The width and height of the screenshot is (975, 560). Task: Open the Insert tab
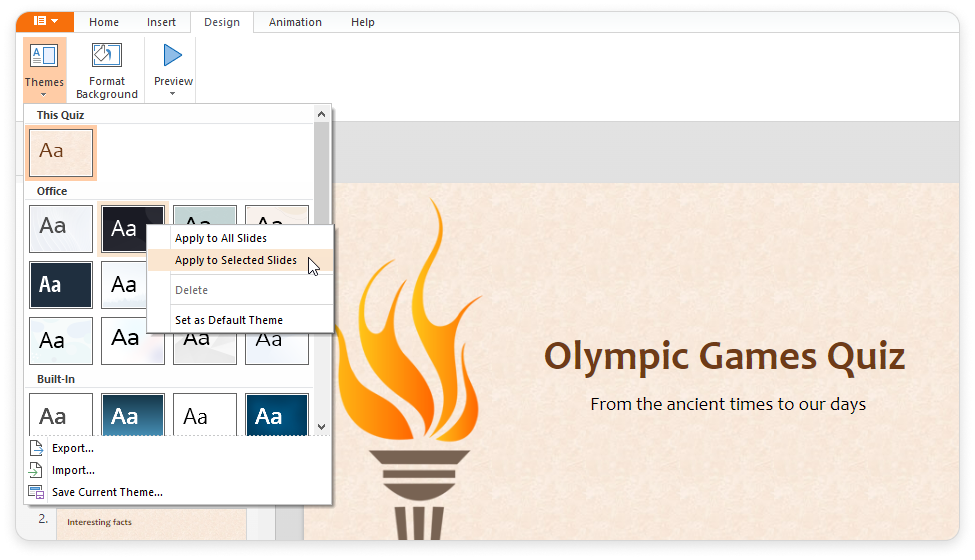[161, 22]
